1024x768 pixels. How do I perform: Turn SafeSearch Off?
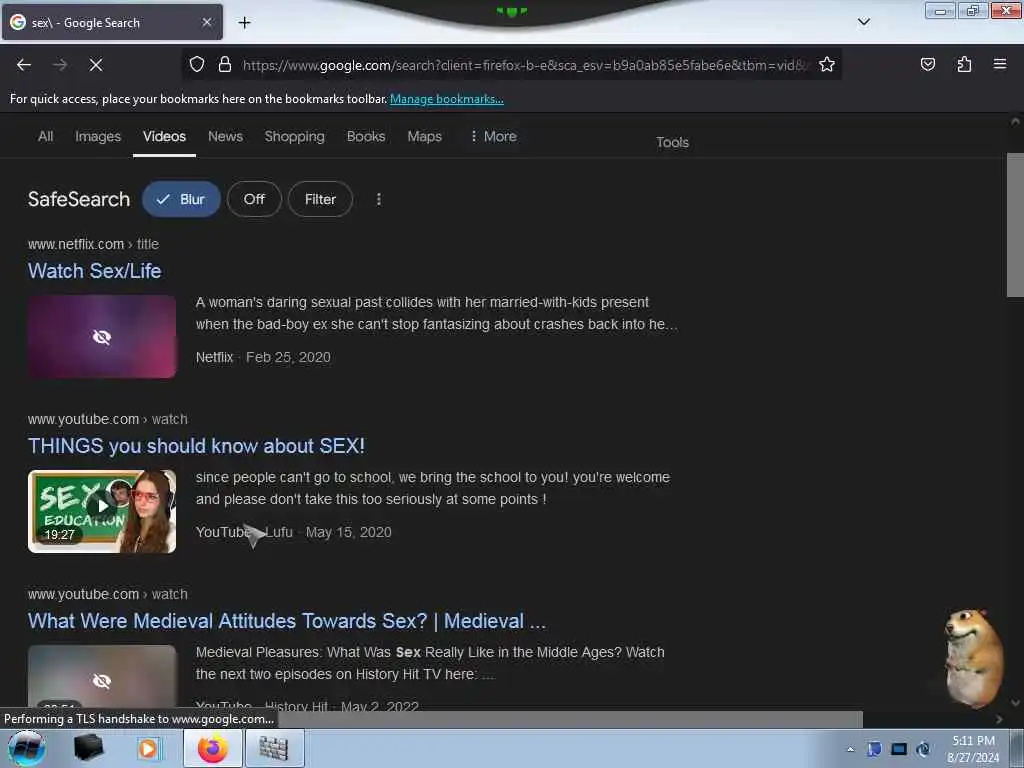pos(254,199)
